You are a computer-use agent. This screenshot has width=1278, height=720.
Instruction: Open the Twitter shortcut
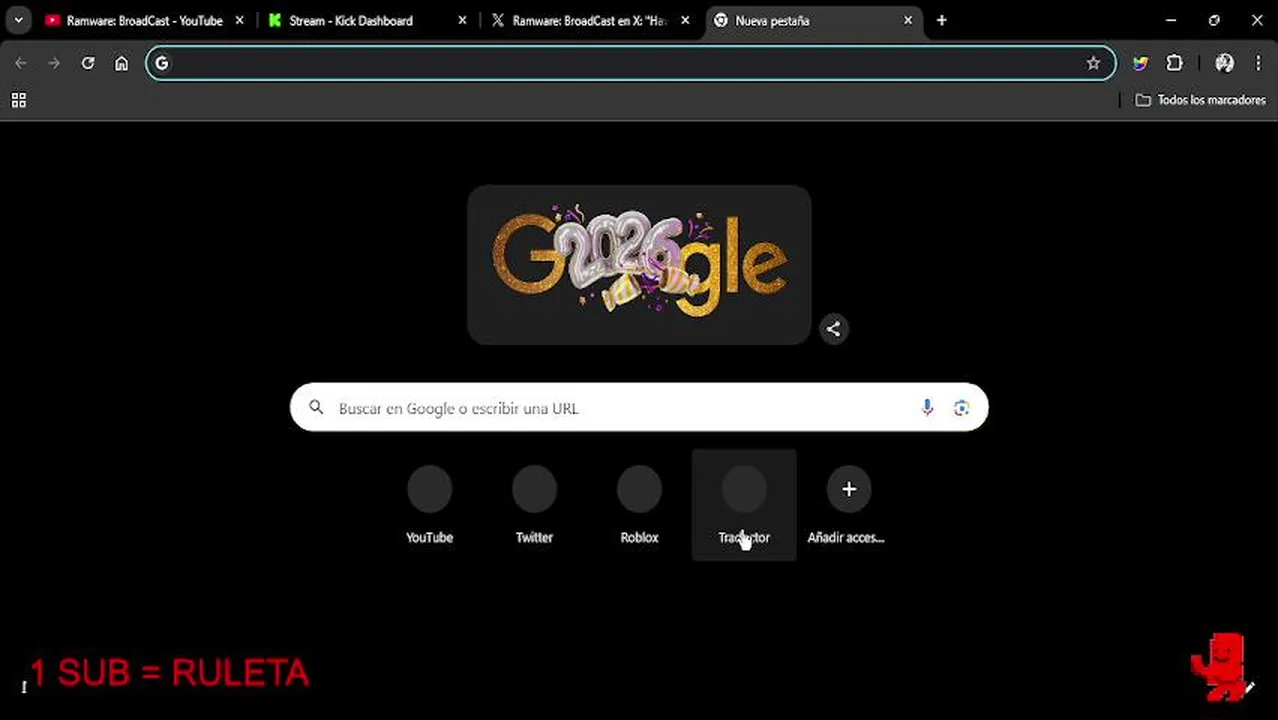click(534, 504)
